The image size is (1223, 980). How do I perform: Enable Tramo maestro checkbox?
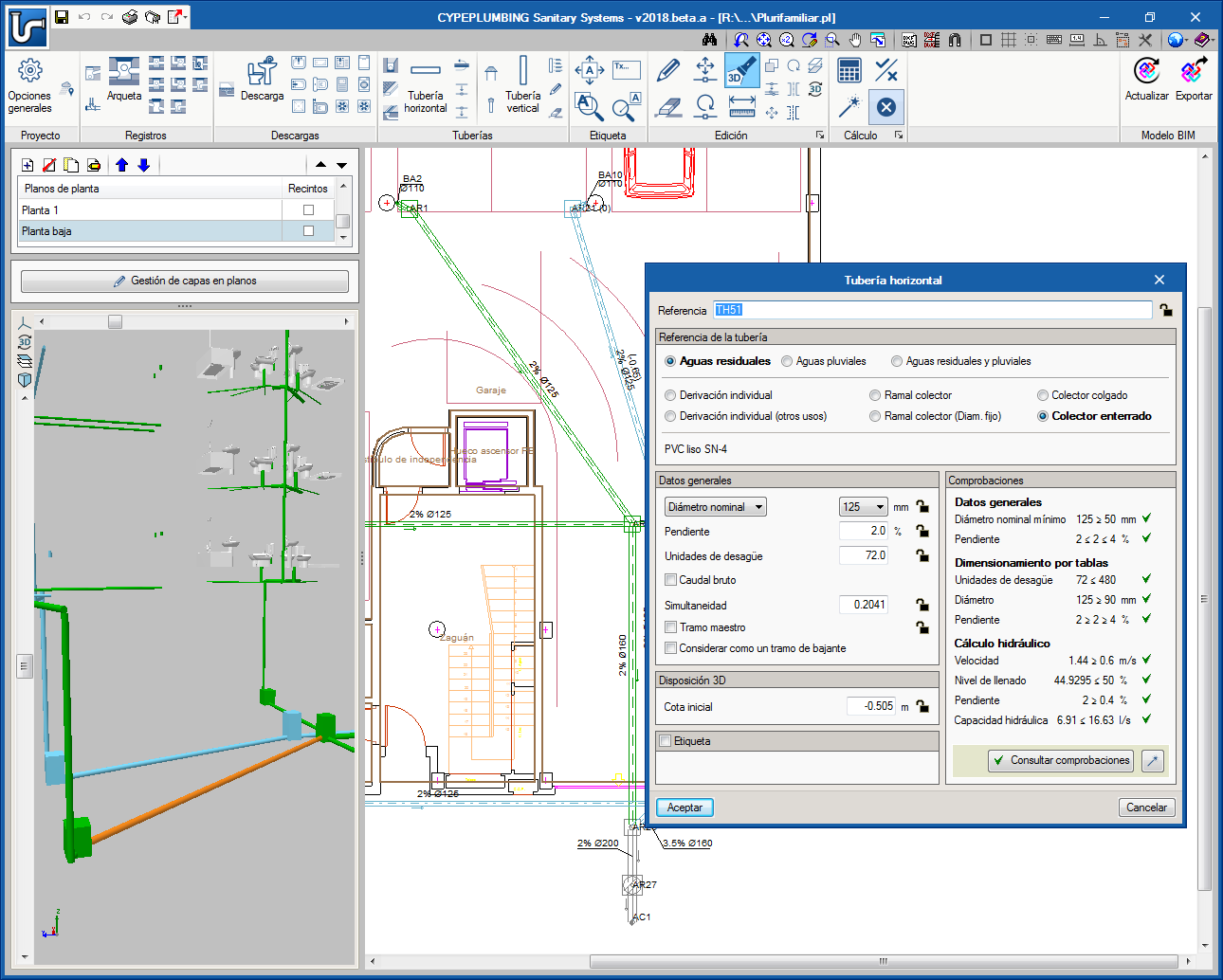click(x=670, y=627)
